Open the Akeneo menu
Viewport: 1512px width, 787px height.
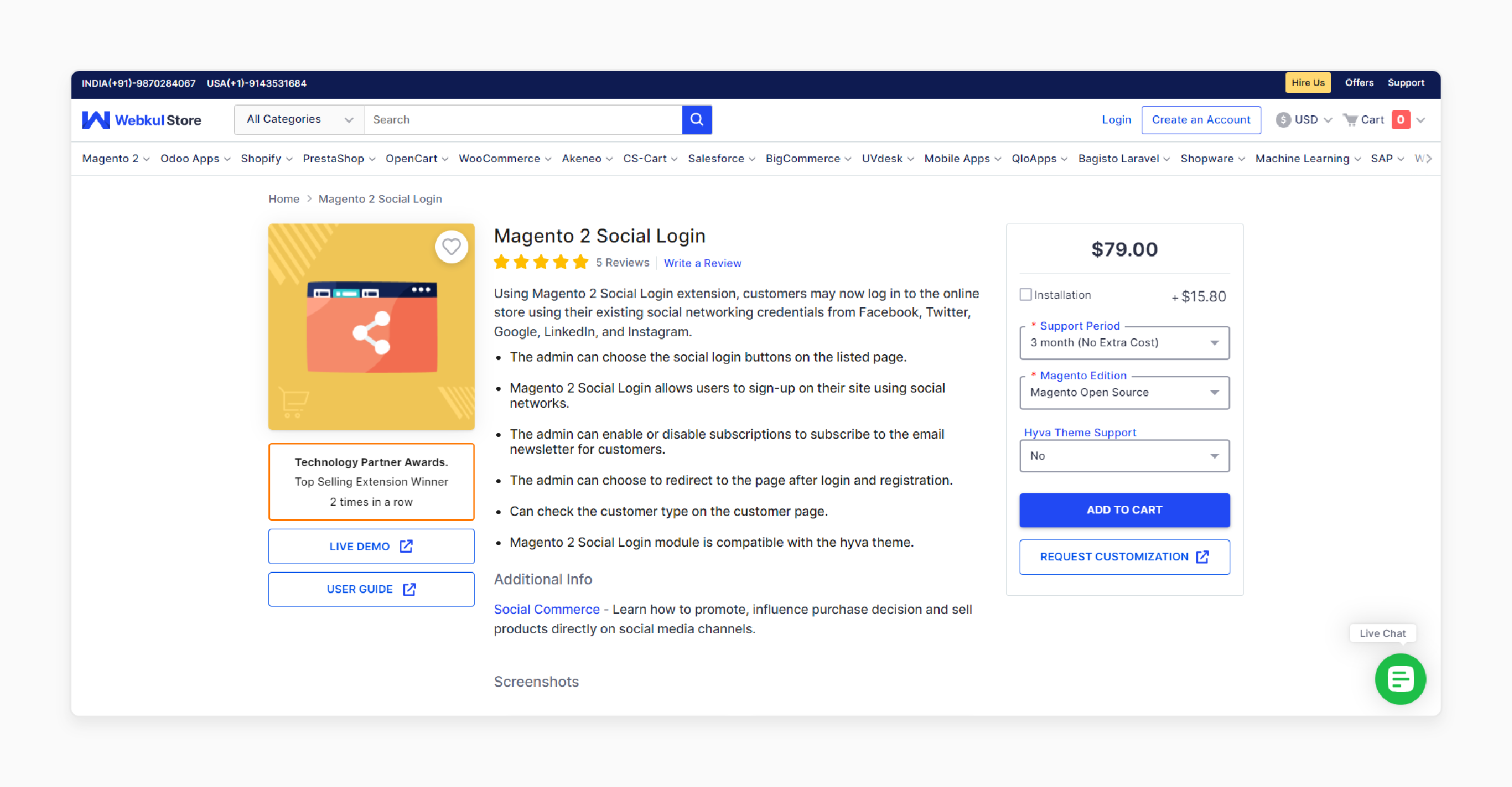click(x=587, y=159)
